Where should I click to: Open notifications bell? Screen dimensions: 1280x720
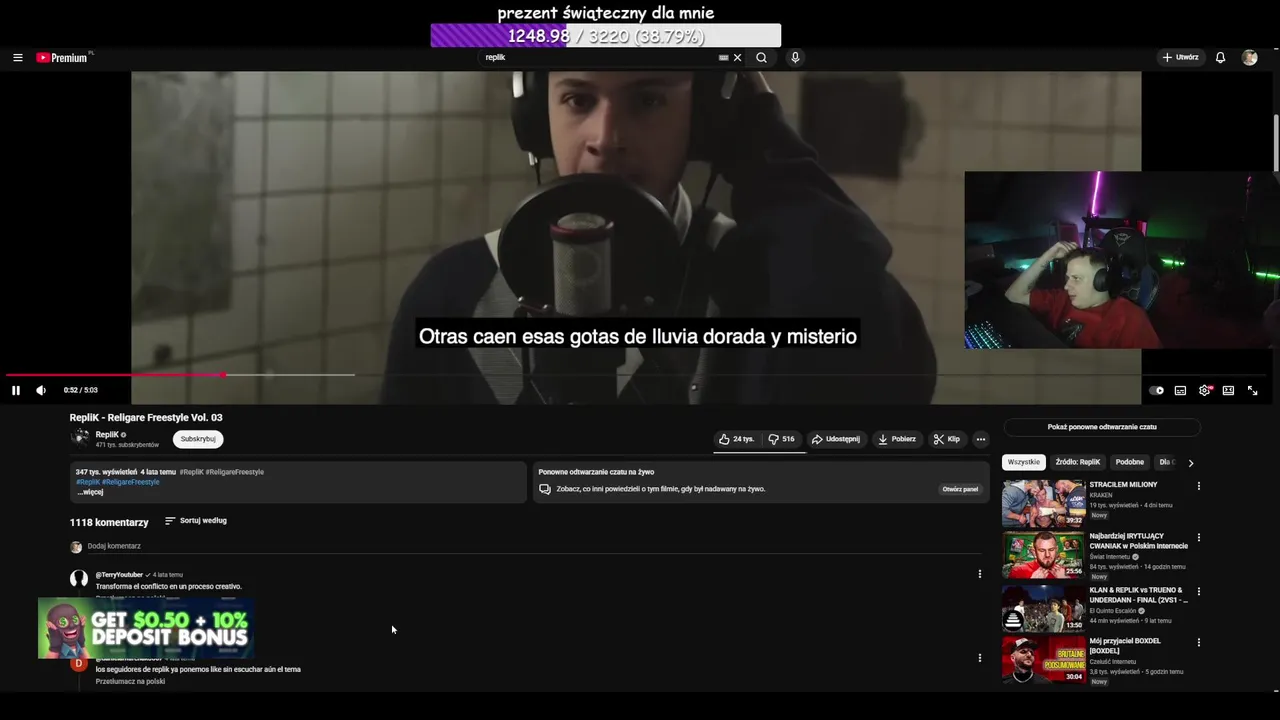(x=1220, y=58)
